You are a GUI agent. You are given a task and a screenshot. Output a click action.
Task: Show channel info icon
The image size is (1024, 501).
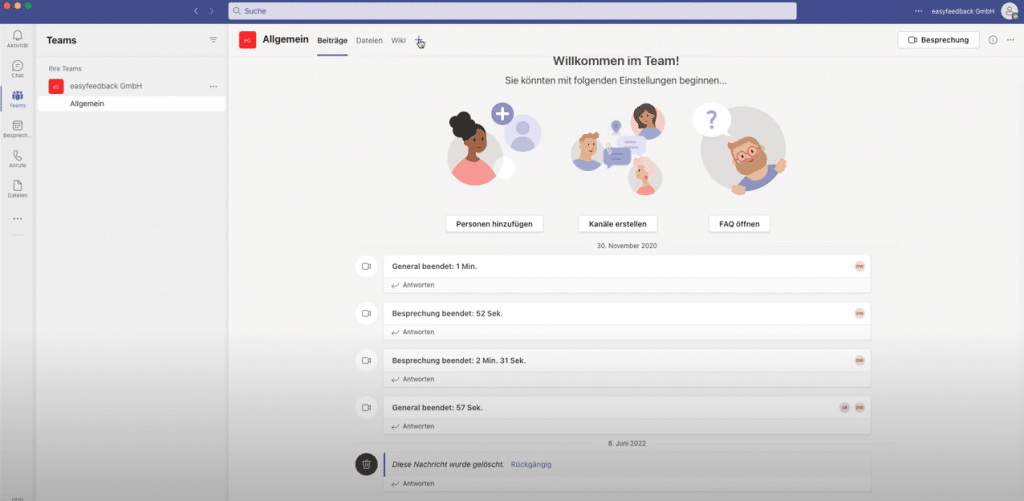point(993,40)
